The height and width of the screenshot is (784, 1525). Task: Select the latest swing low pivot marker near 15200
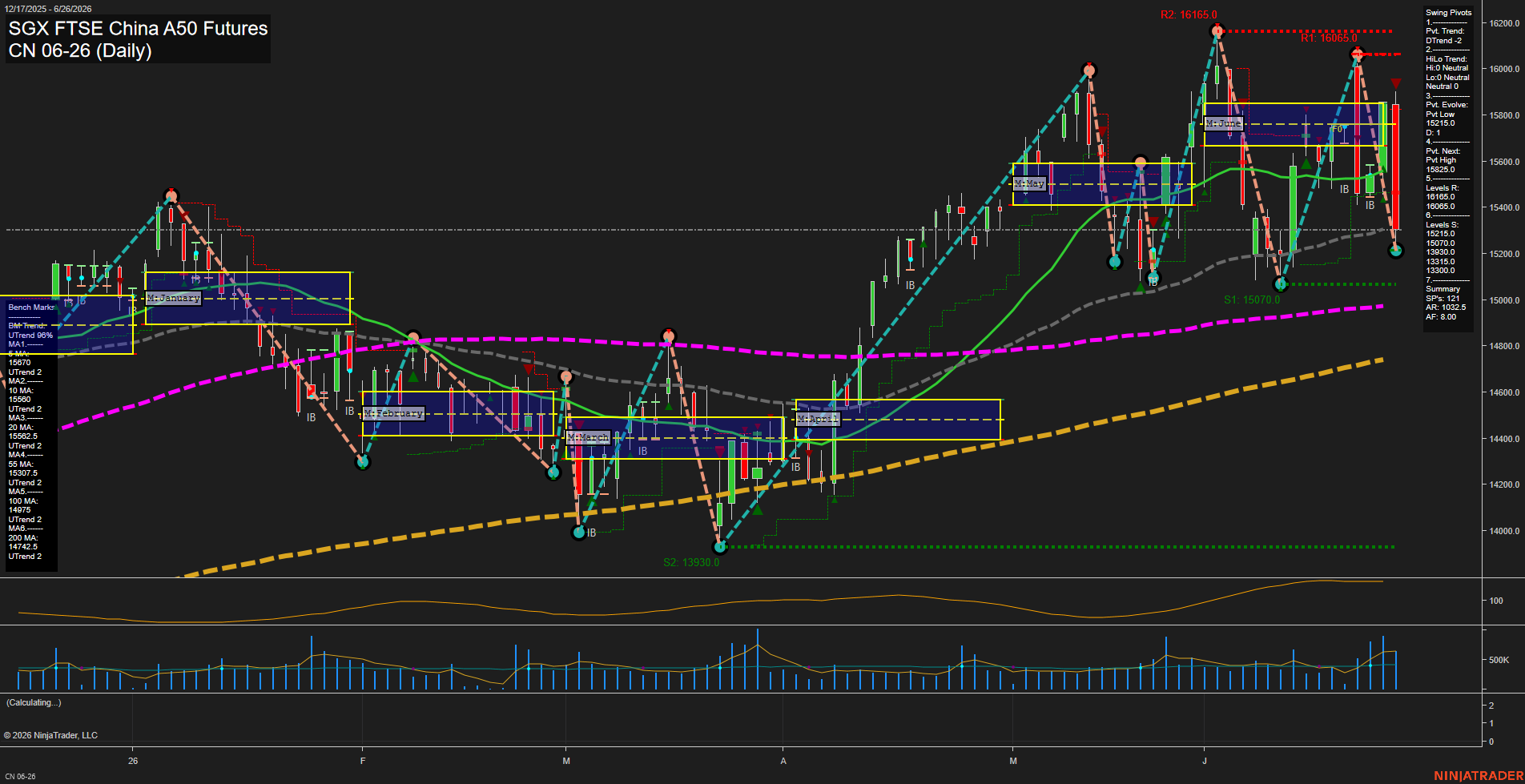1396,251
